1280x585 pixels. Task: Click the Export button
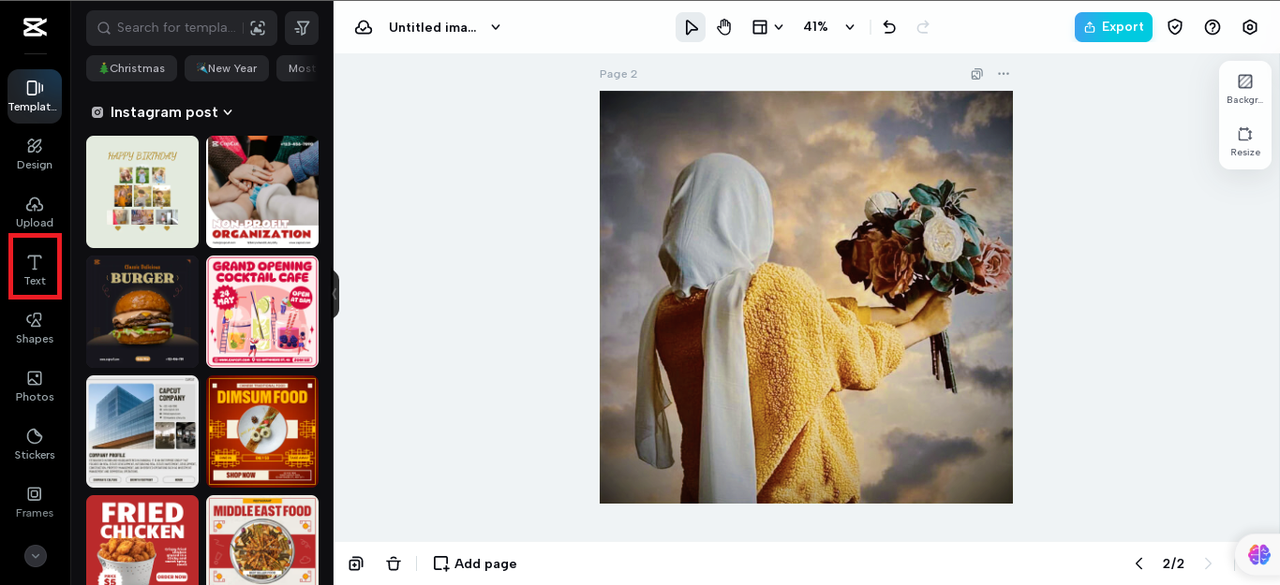point(1113,27)
